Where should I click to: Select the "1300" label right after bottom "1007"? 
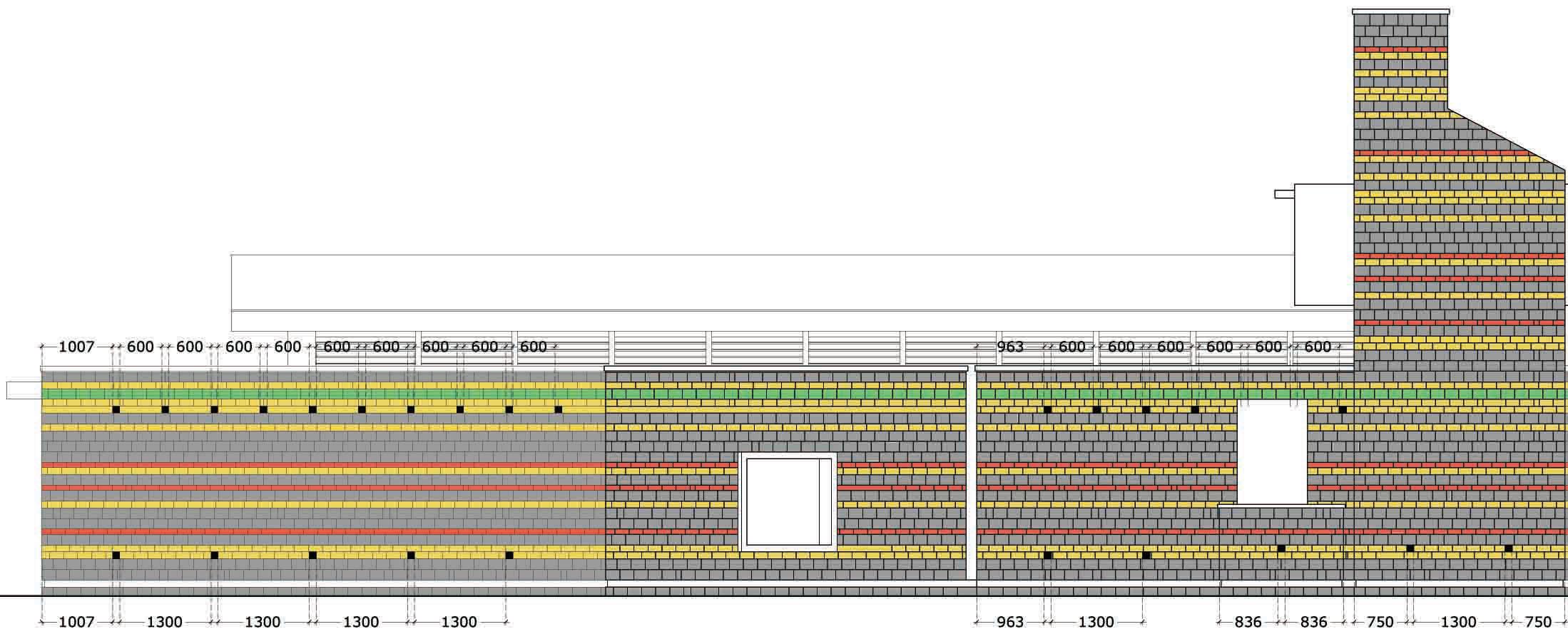(x=165, y=622)
